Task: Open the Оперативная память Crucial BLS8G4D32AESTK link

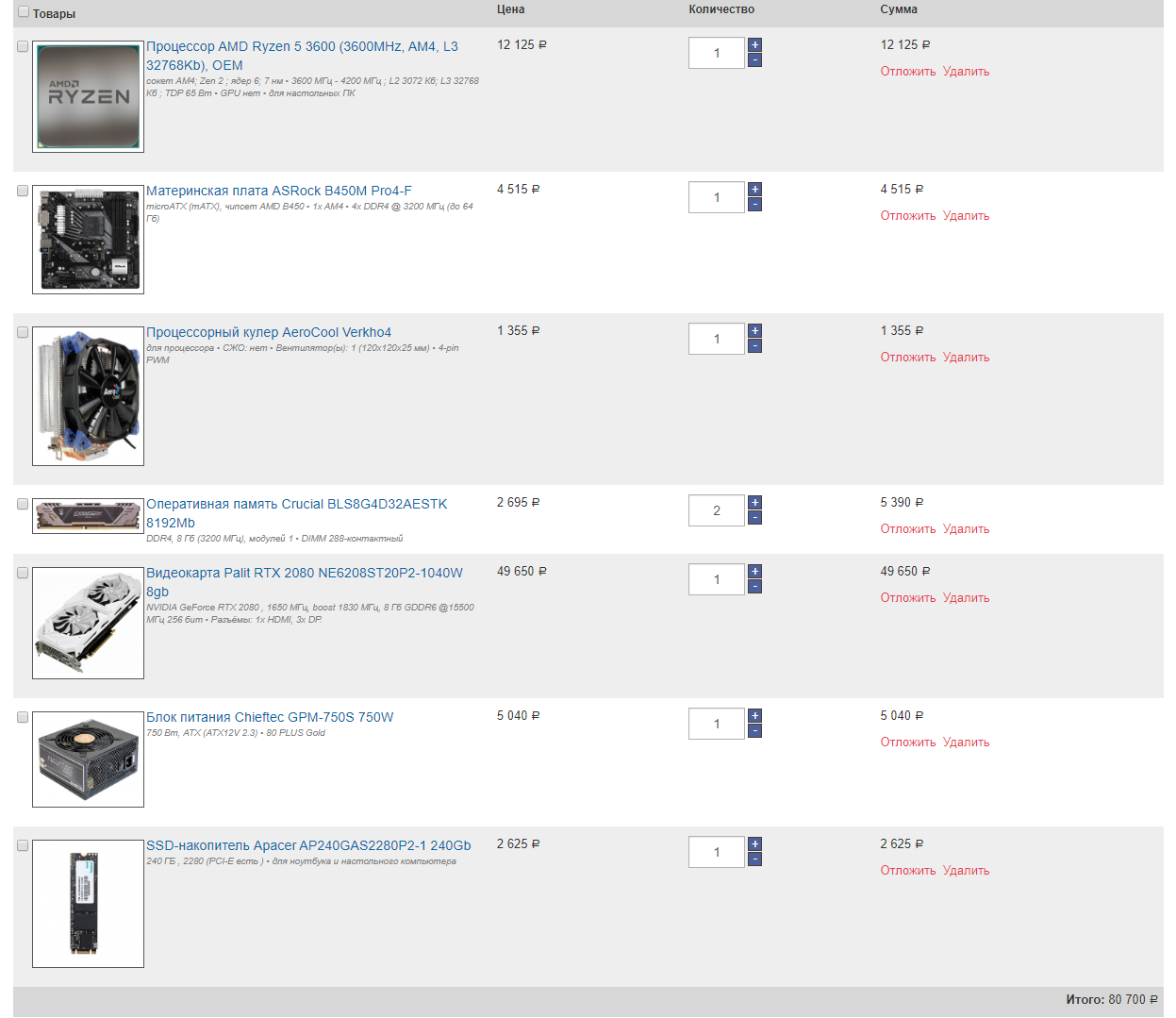Action: click(297, 513)
